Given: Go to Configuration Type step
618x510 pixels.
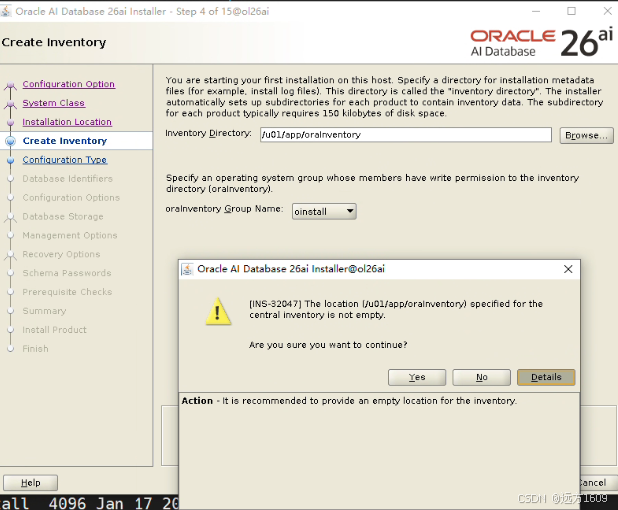Looking at the screenshot, I should pos(65,160).
